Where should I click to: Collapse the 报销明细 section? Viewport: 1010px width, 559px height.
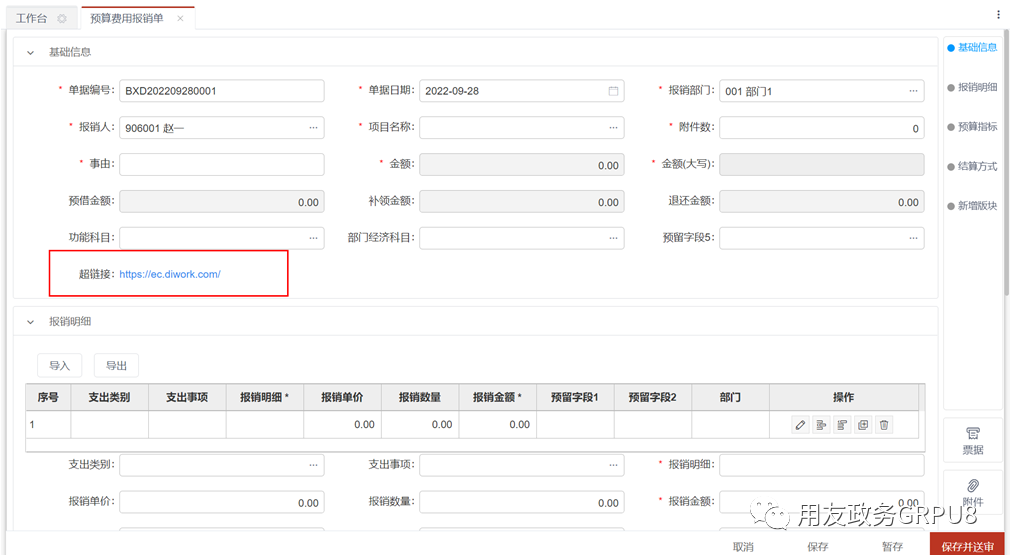(x=30, y=321)
